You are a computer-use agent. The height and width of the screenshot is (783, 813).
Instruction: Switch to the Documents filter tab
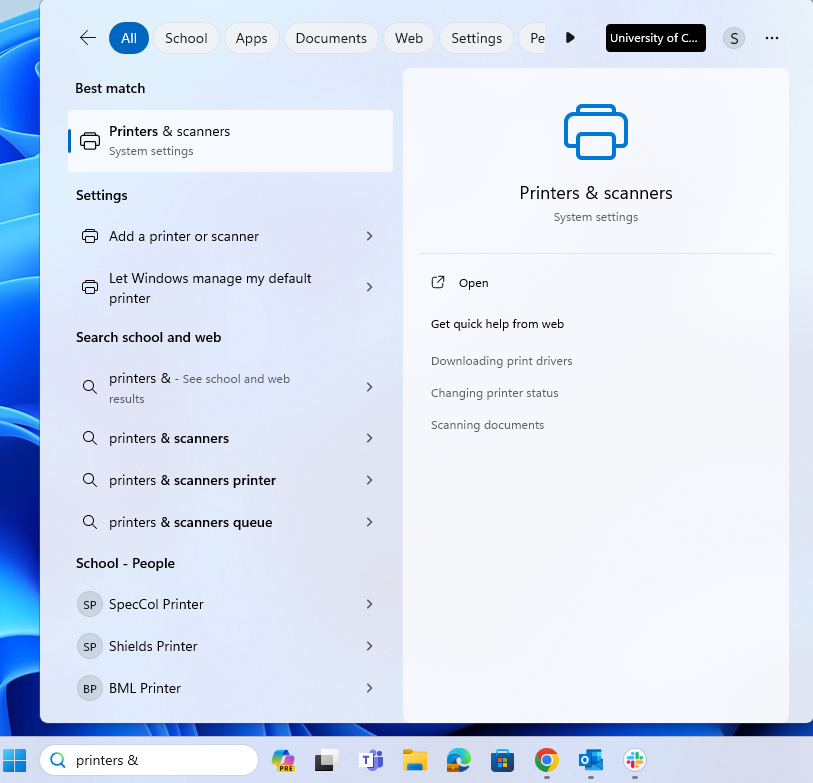coord(330,37)
